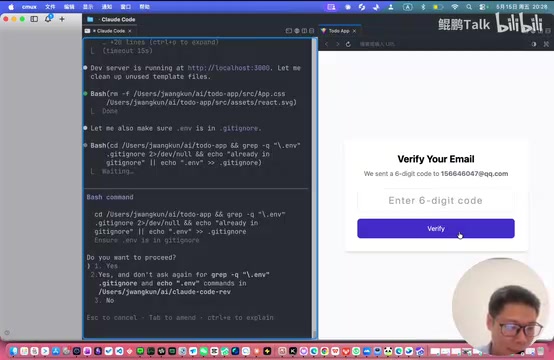
Task: Click the Bash command prompt heading
Action: point(110,197)
